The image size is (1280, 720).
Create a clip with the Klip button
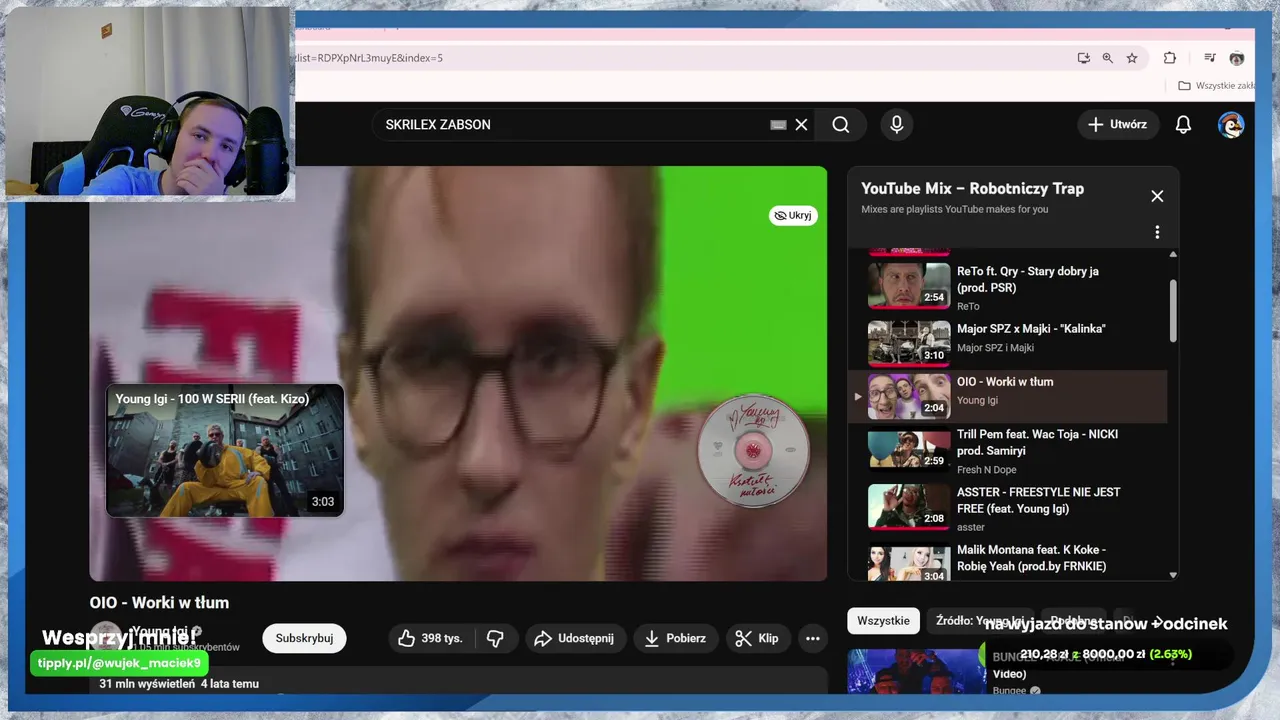[757, 638]
